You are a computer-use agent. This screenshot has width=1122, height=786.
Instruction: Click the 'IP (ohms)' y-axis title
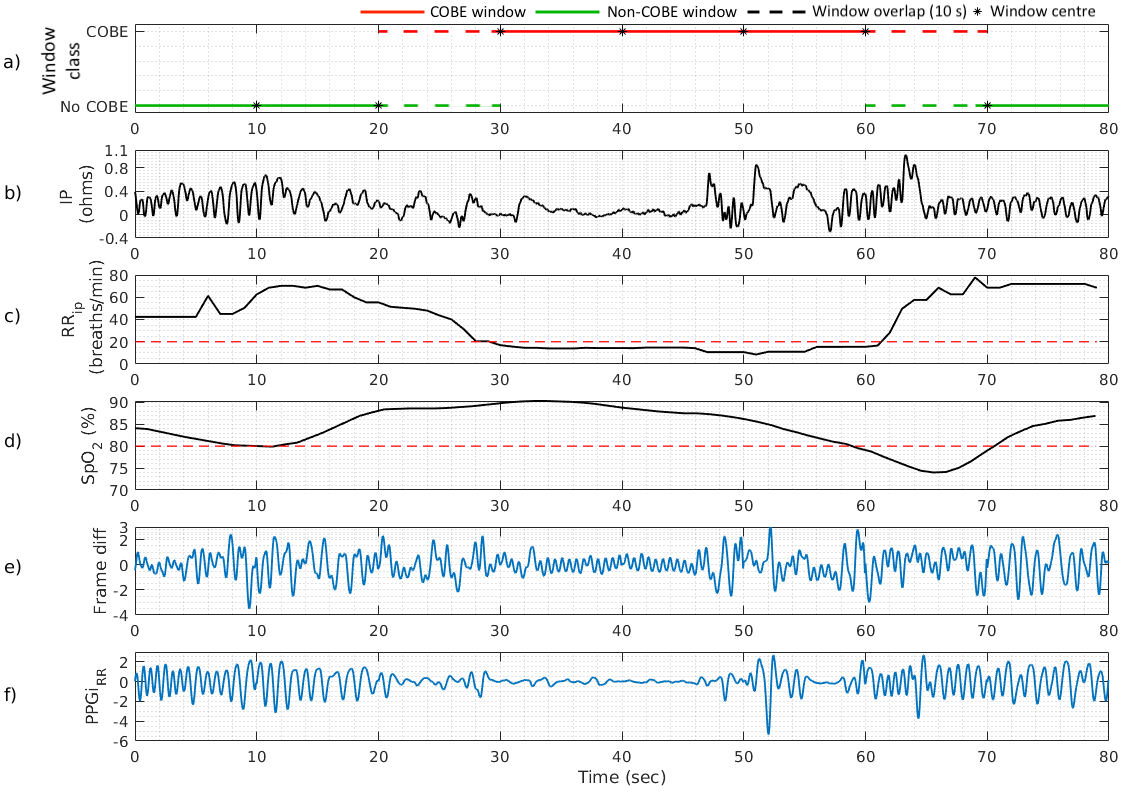pos(79,193)
